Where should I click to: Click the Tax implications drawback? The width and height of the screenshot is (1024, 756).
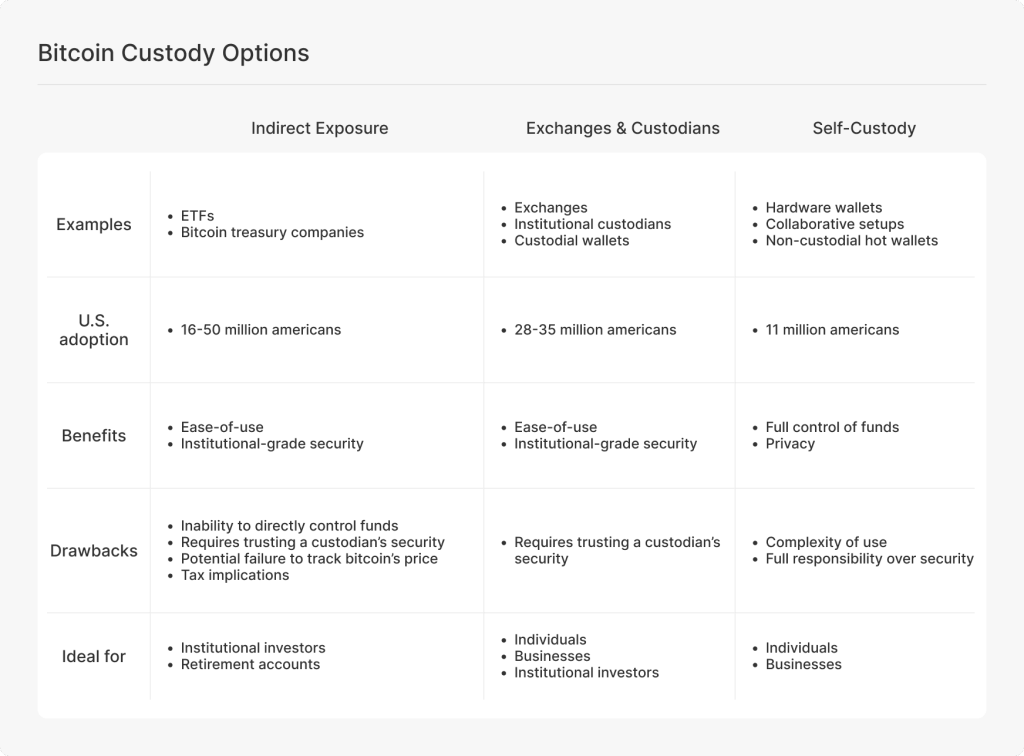click(235, 575)
